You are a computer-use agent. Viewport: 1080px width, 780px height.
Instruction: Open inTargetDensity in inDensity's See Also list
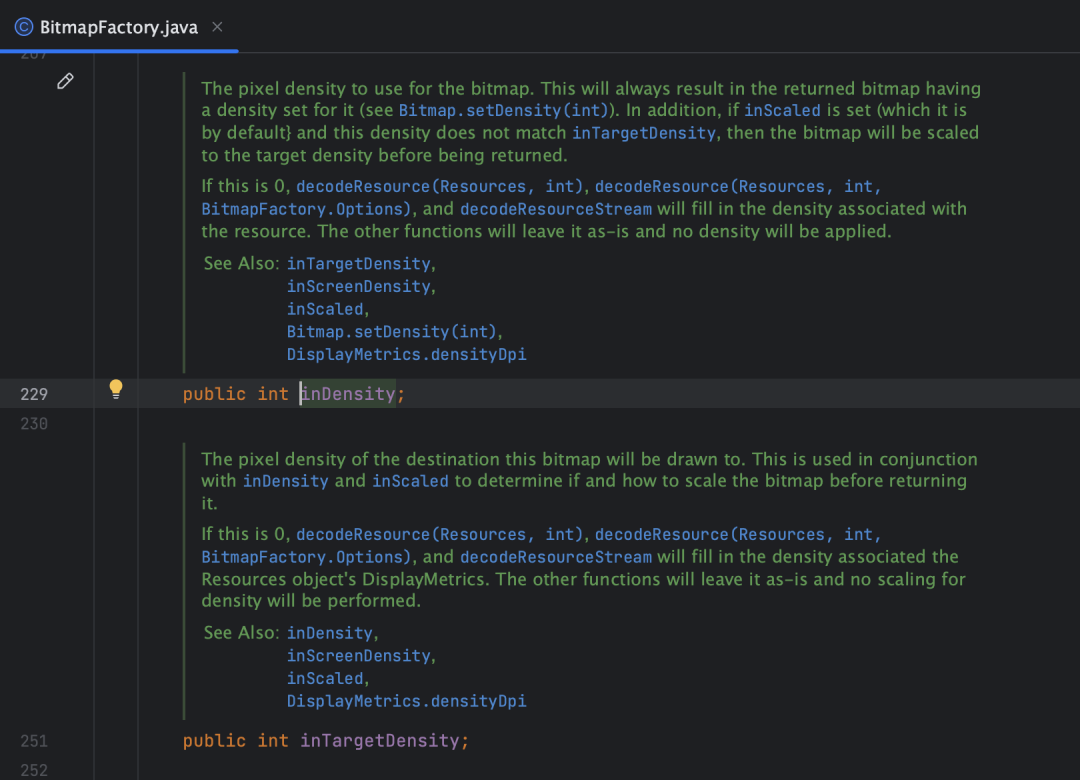359,264
